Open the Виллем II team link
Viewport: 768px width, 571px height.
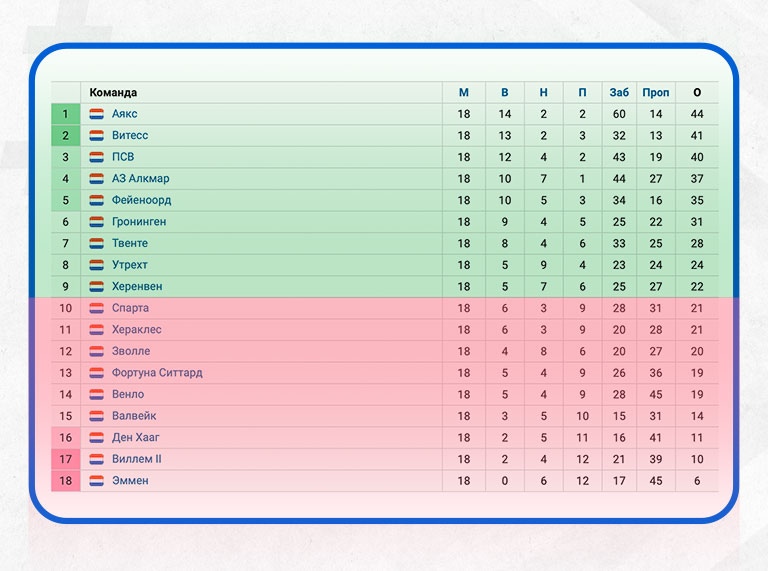[x=137, y=459]
